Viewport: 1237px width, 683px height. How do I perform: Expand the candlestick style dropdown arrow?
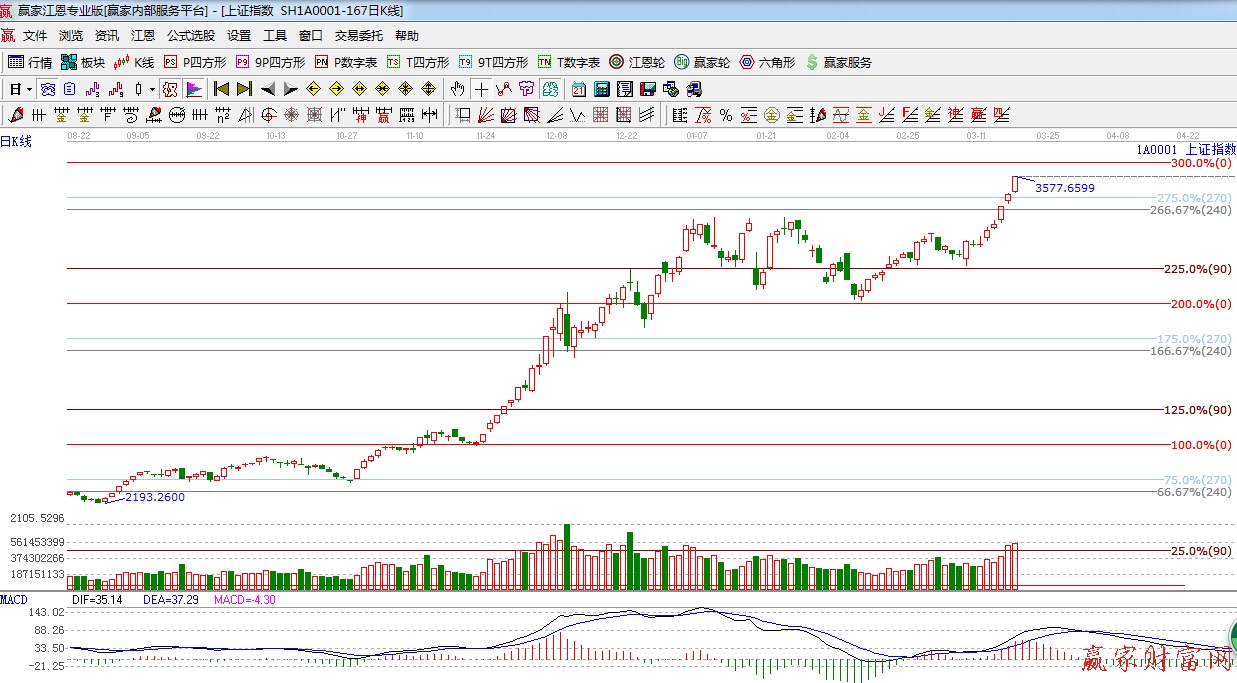tap(152, 89)
